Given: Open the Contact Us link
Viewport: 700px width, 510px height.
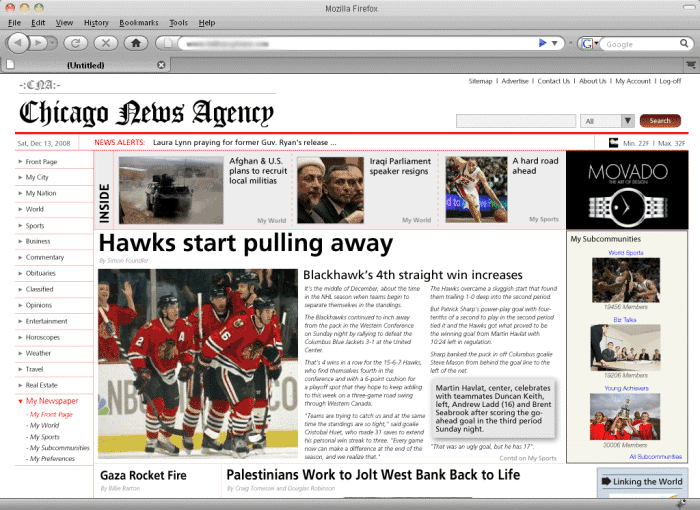Looking at the screenshot, I should 554,81.
